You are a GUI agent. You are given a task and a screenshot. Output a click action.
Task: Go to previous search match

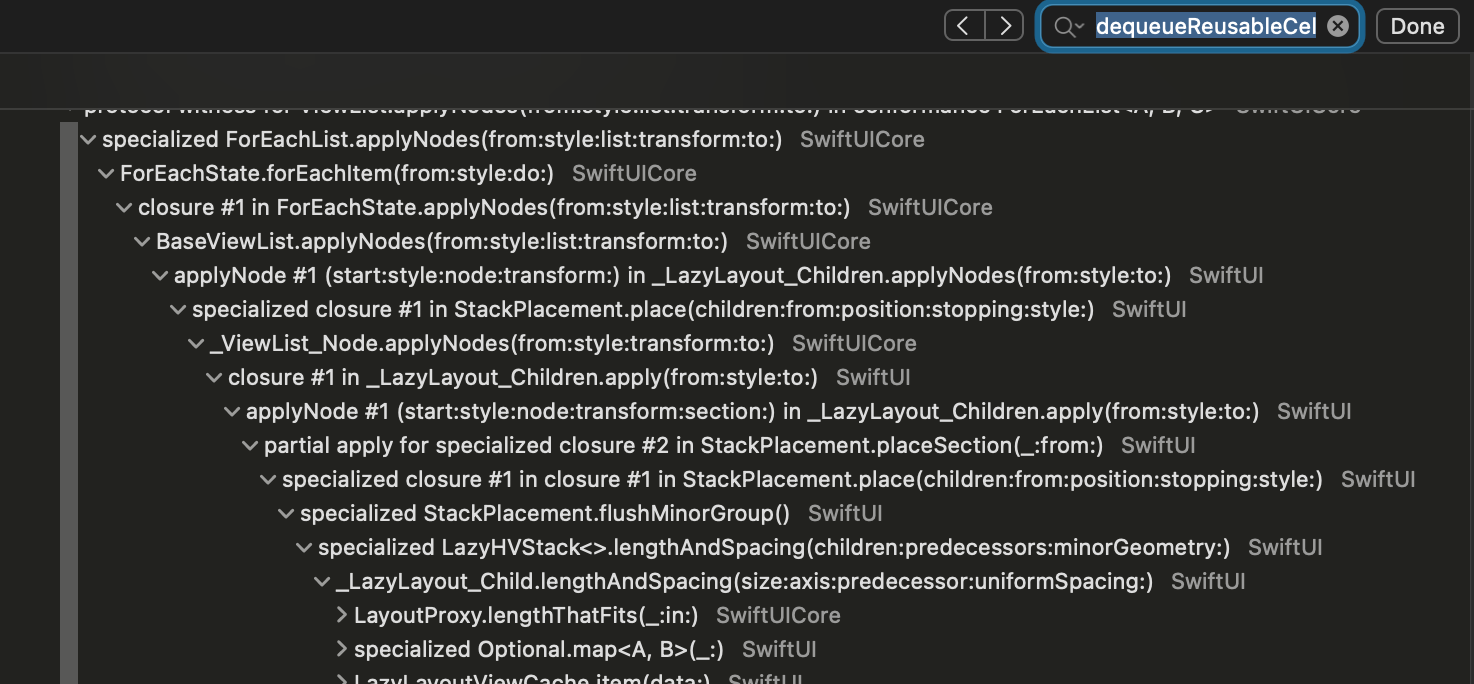point(964,26)
